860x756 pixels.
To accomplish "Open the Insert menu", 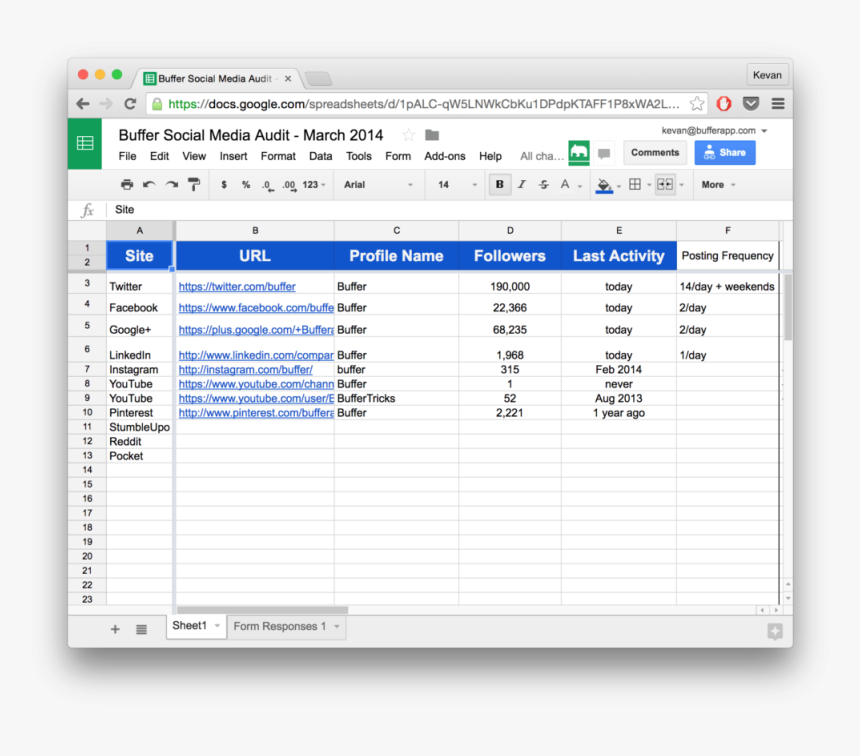I will (234, 156).
